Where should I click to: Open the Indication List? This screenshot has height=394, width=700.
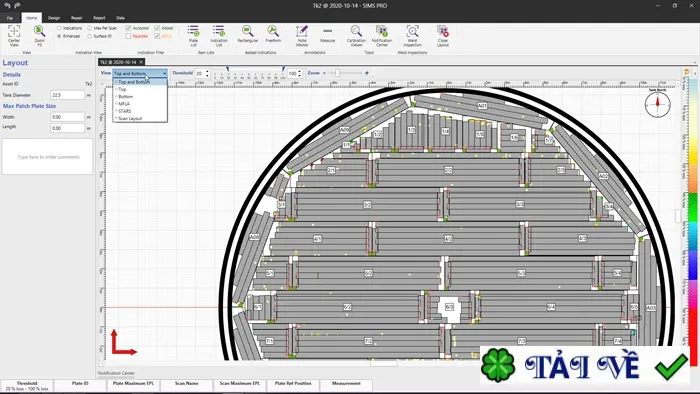click(x=219, y=36)
